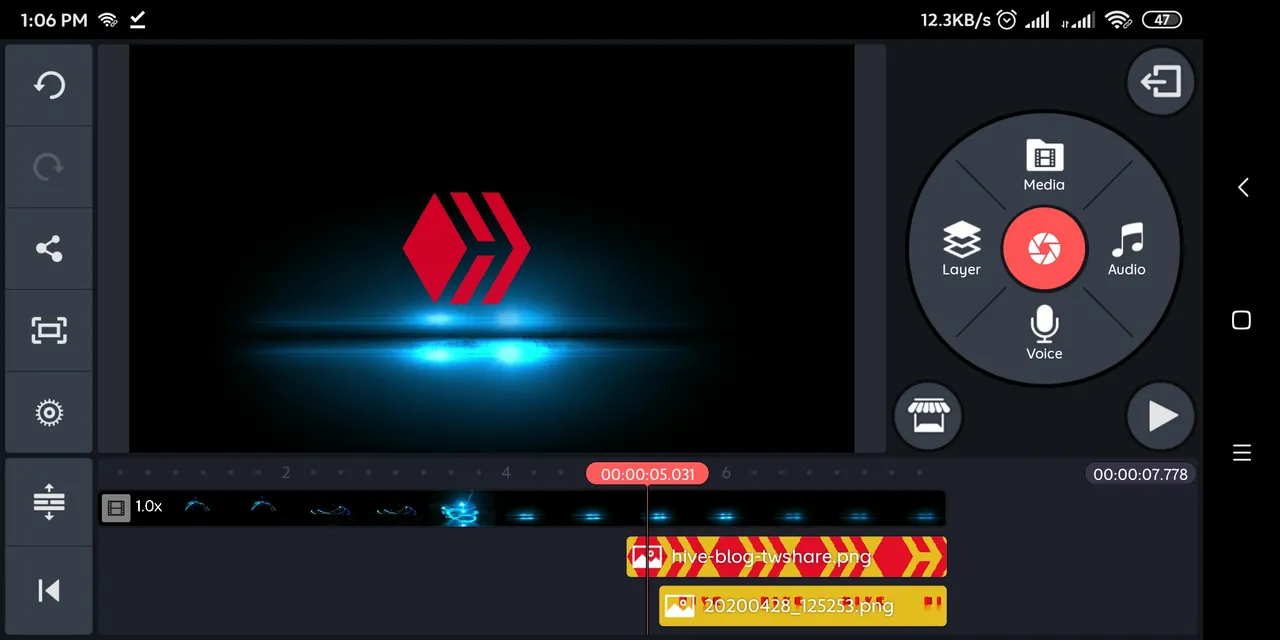Tap the battery indicator in status bar
The height and width of the screenshot is (640, 1280).
click(1161, 19)
